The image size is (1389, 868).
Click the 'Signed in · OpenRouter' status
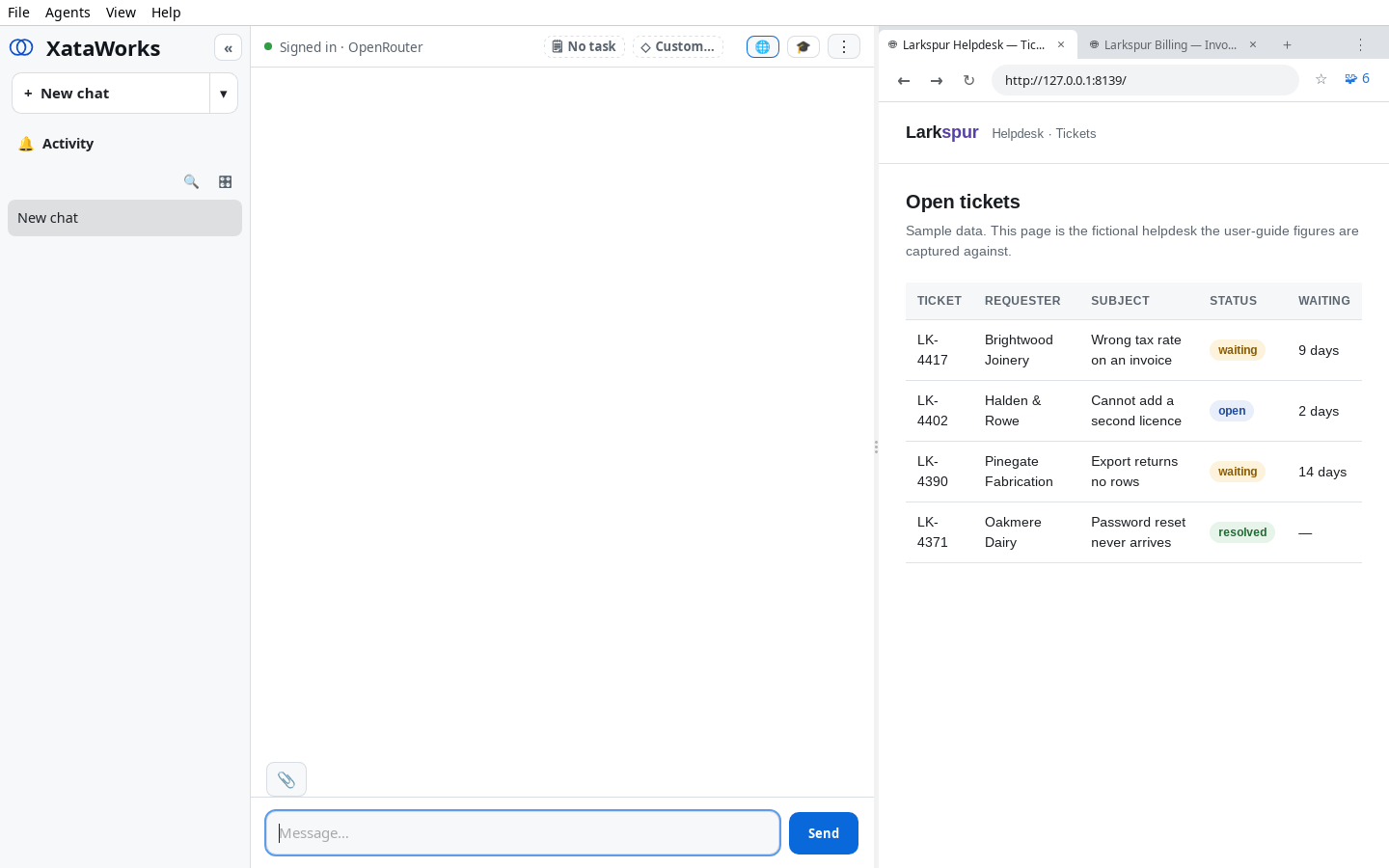[351, 47]
